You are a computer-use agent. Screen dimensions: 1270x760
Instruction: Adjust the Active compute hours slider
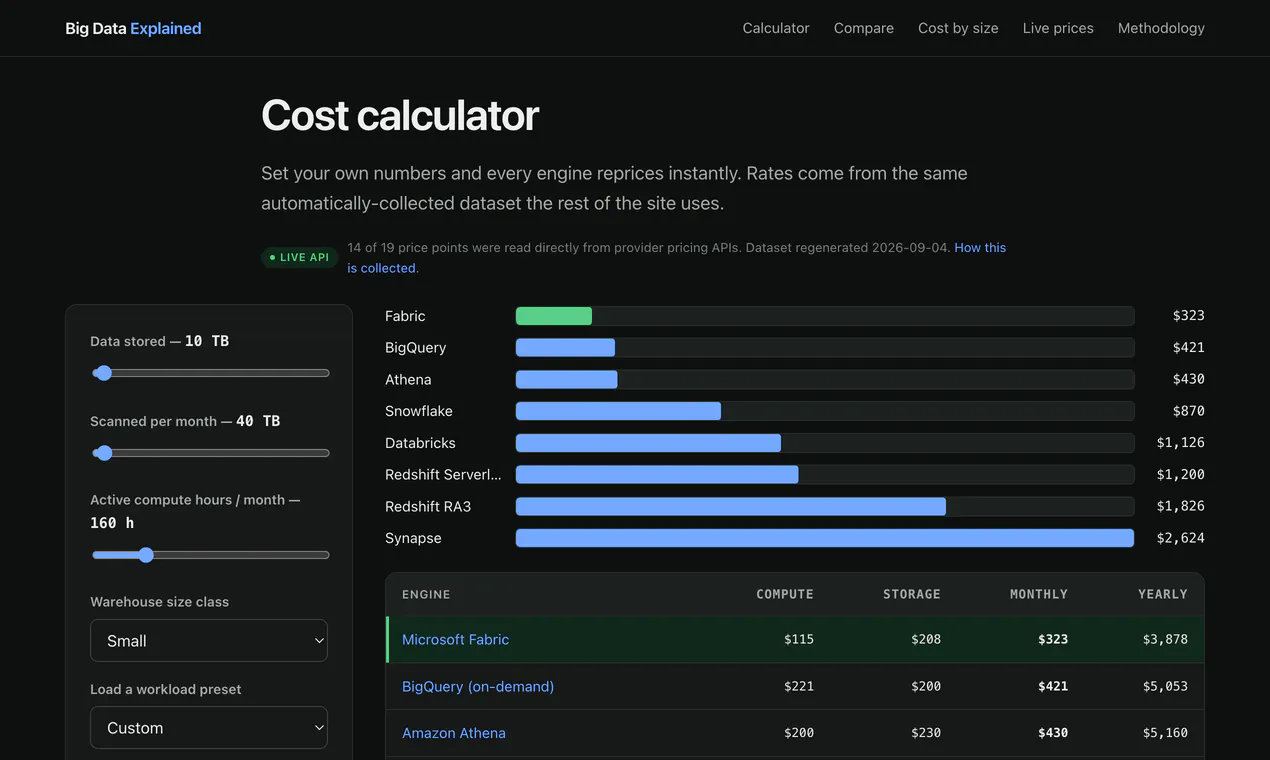(210, 555)
